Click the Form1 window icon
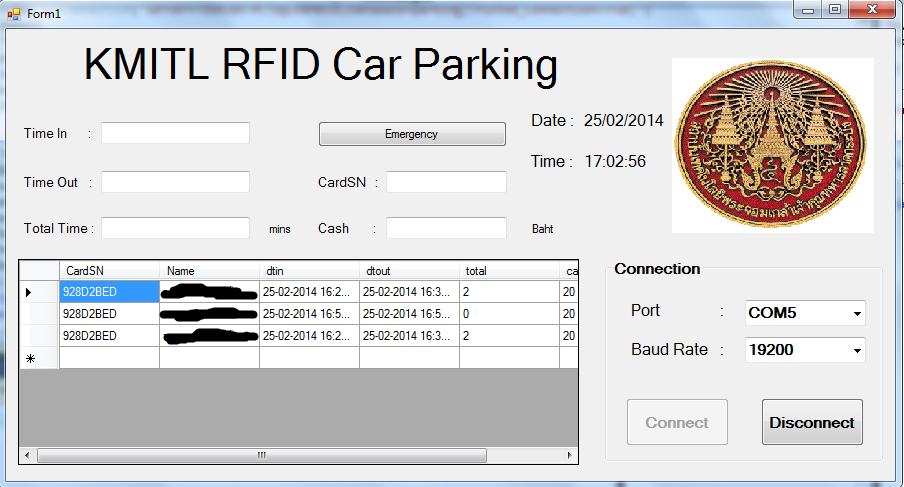Image resolution: width=904 pixels, height=487 pixels. click(14, 13)
